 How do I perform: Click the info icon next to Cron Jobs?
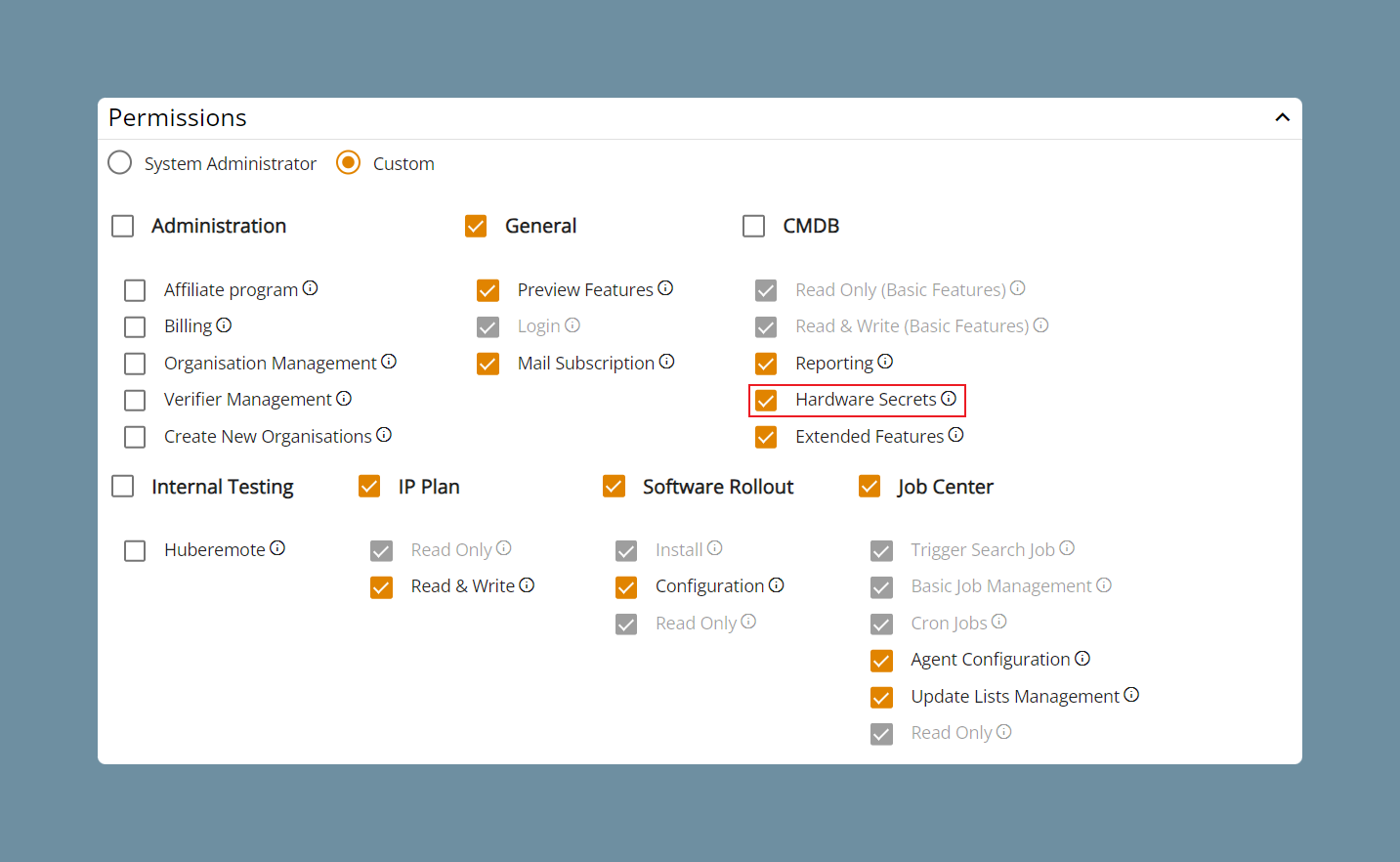point(998,622)
